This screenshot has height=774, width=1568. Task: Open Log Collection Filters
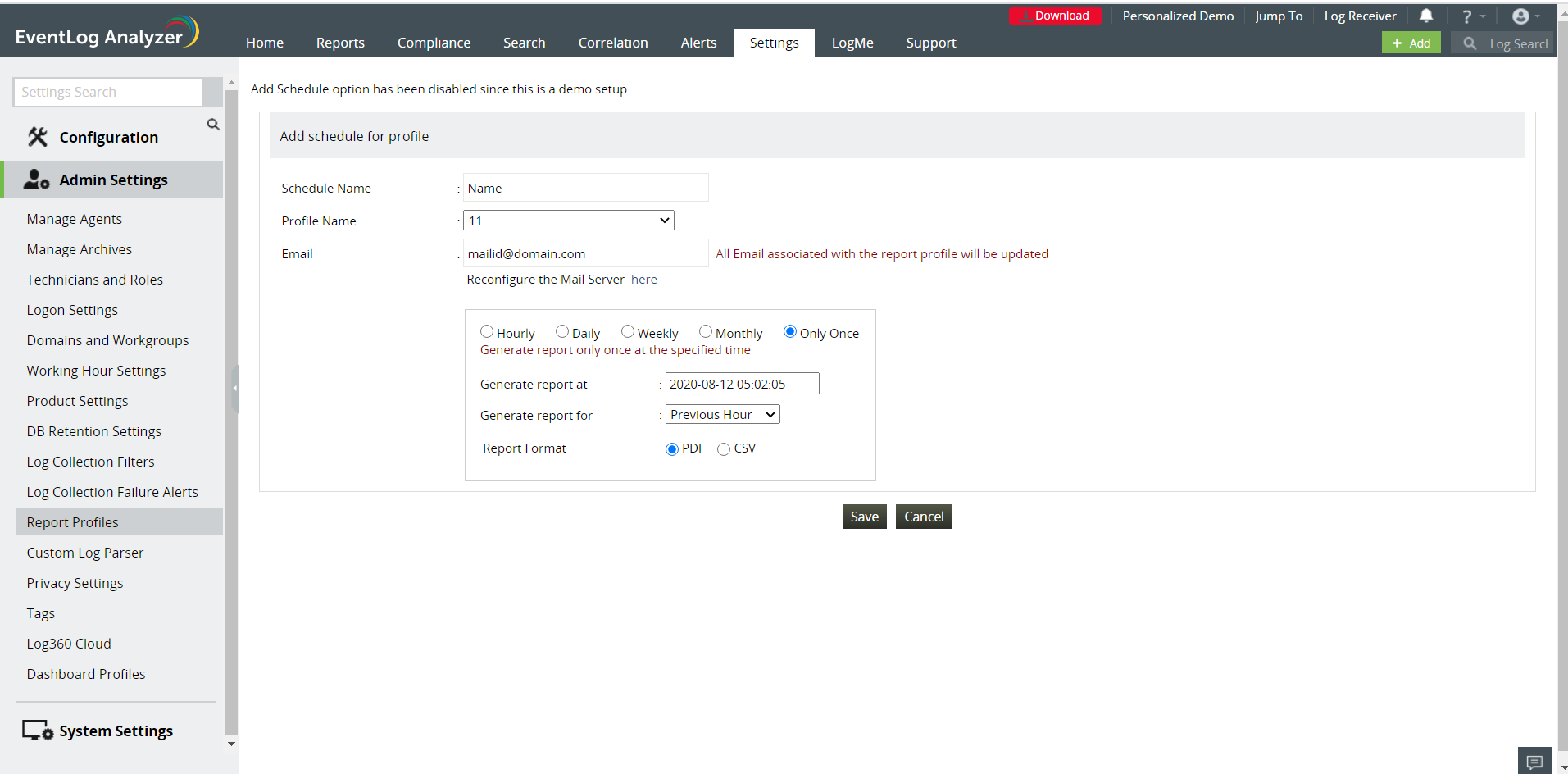91,462
